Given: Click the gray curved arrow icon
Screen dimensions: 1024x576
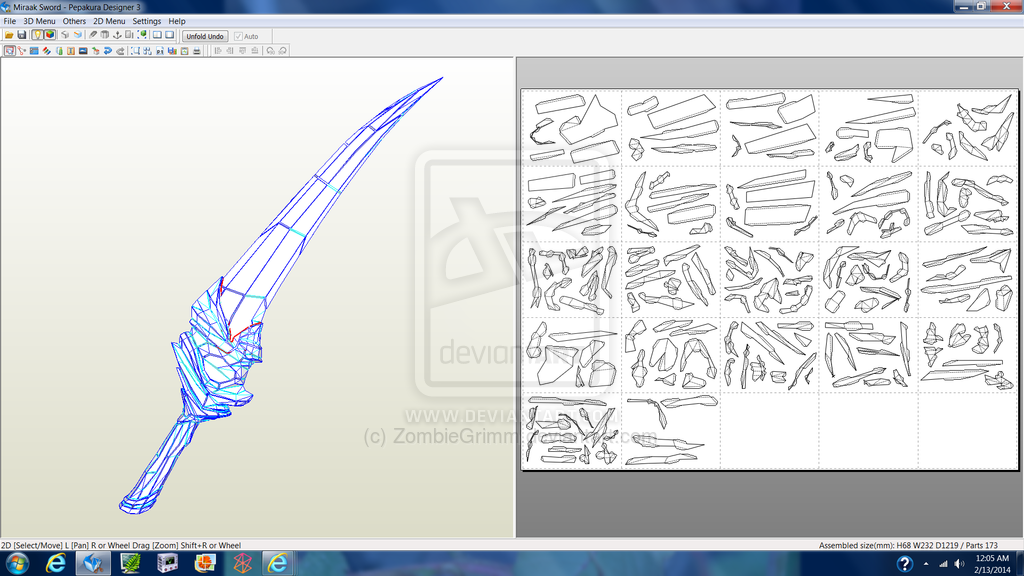Looking at the screenshot, I should click(120, 50).
